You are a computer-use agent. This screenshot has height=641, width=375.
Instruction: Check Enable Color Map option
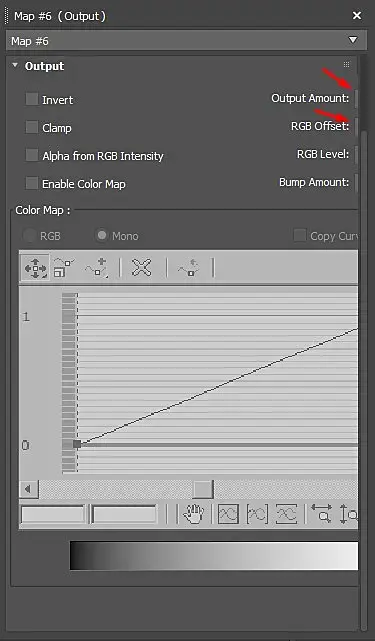pos(32,183)
